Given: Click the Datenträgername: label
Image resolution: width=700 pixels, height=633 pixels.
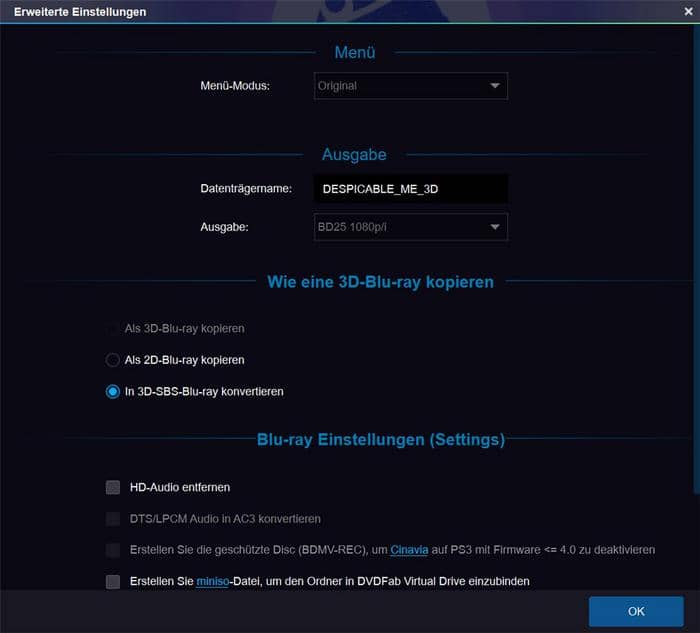Looking at the screenshot, I should (246, 188).
